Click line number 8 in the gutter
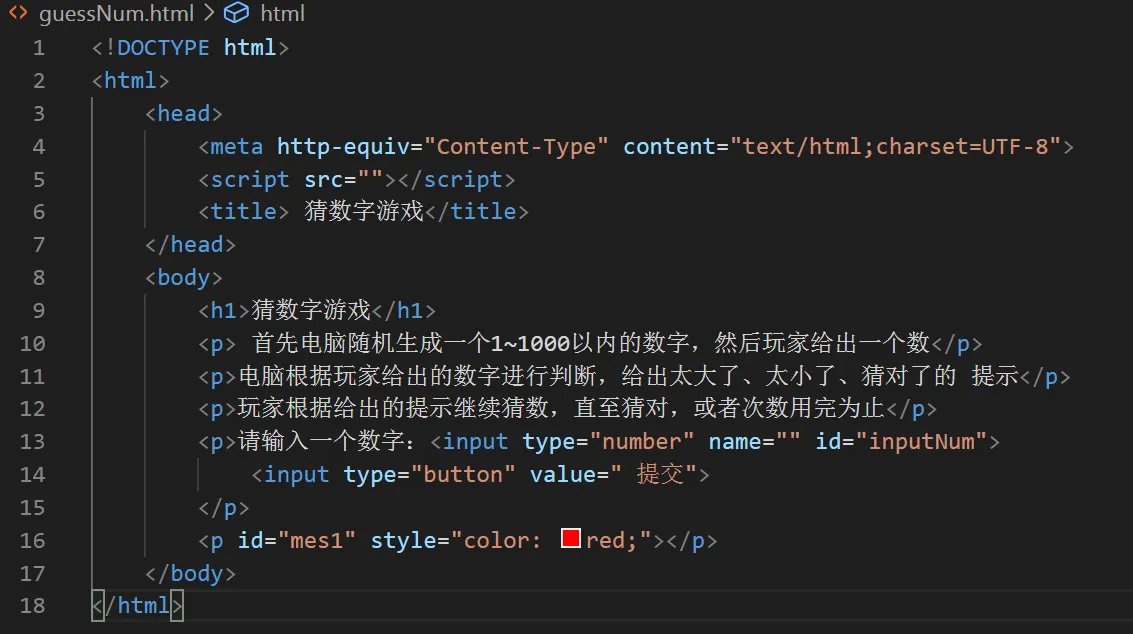The width and height of the screenshot is (1133, 634). (x=38, y=277)
